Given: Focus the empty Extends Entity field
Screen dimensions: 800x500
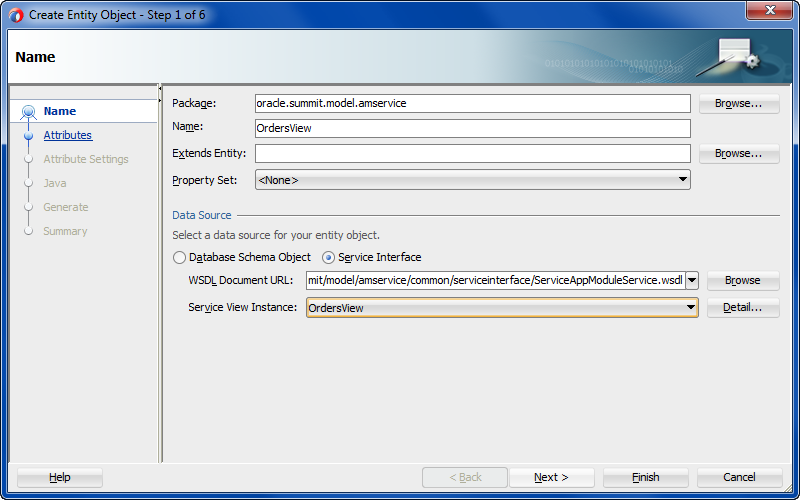Looking at the screenshot, I should 472,153.
